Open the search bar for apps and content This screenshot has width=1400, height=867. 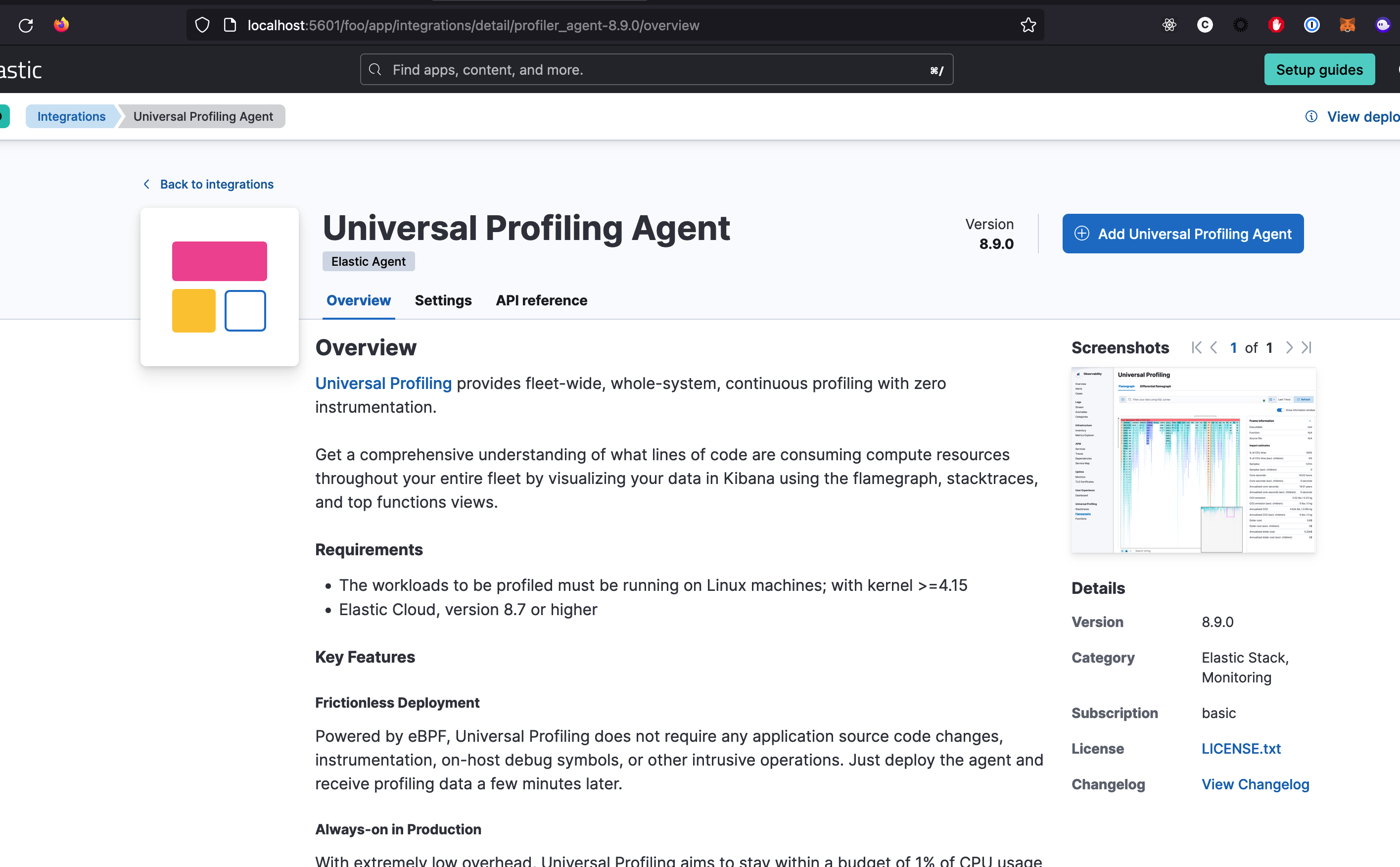pos(658,69)
